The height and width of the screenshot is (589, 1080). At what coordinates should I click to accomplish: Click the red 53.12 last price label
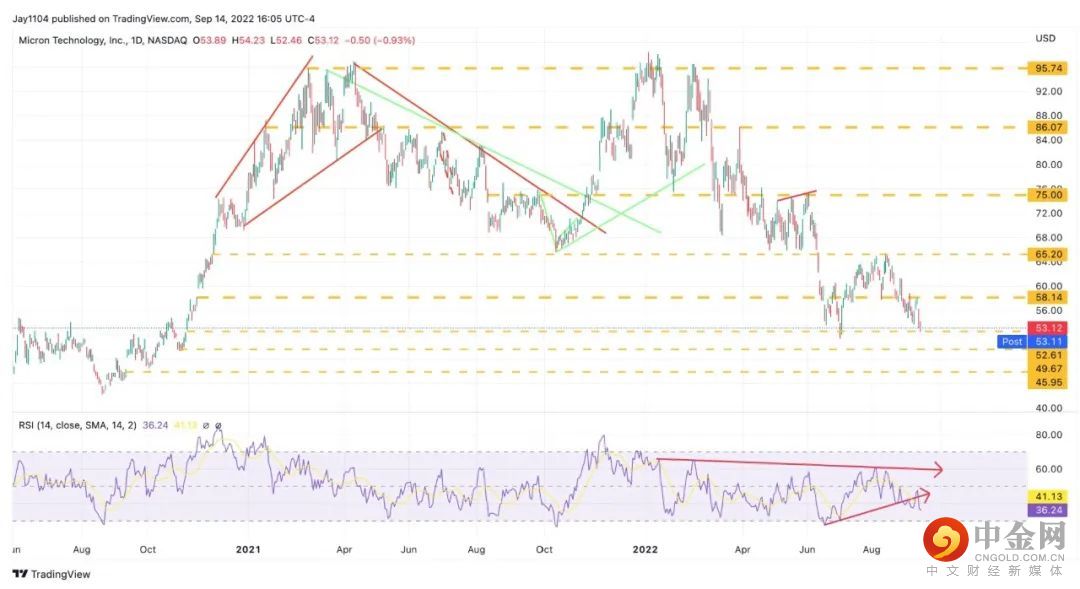(1048, 328)
